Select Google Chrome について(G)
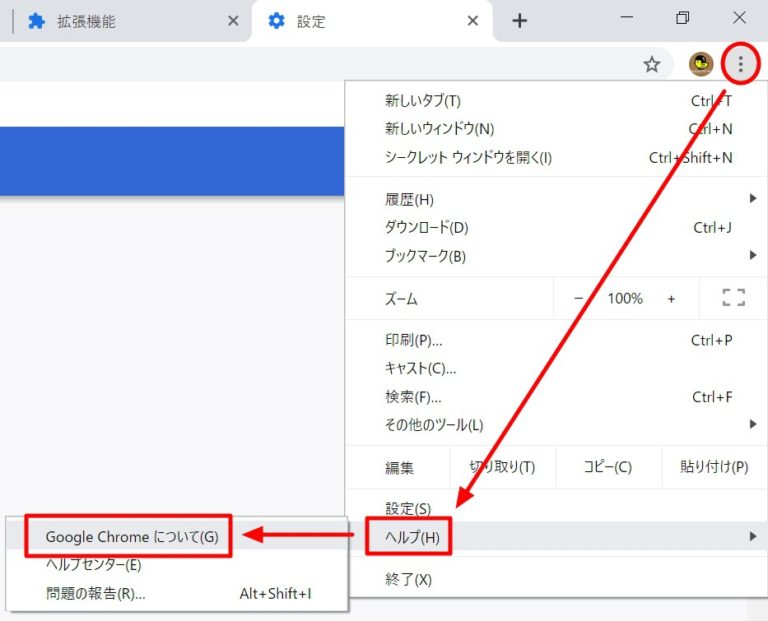Screen dimensions: 768x621 pos(131,537)
